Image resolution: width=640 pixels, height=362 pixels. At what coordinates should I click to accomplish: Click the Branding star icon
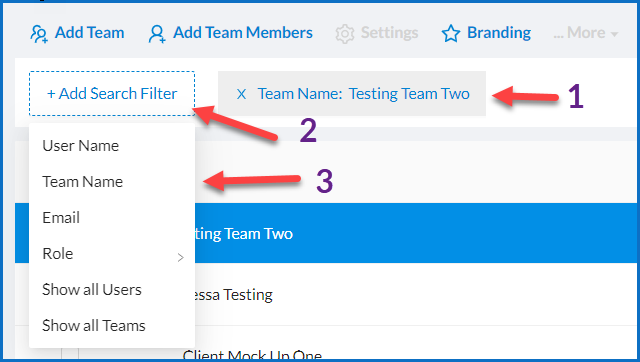click(x=451, y=33)
